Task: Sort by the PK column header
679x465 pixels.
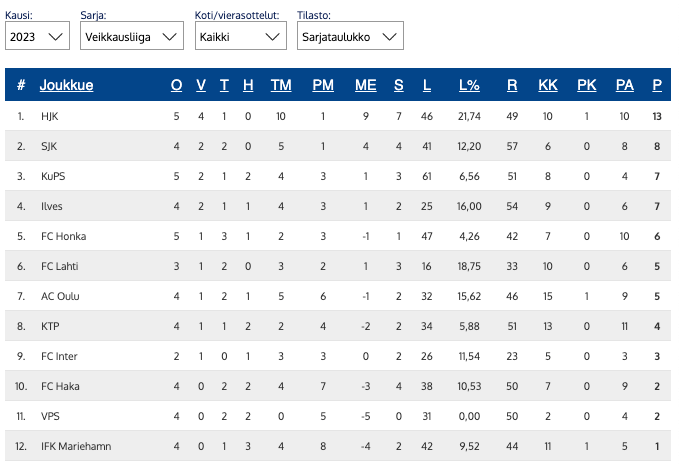Action: (x=587, y=86)
